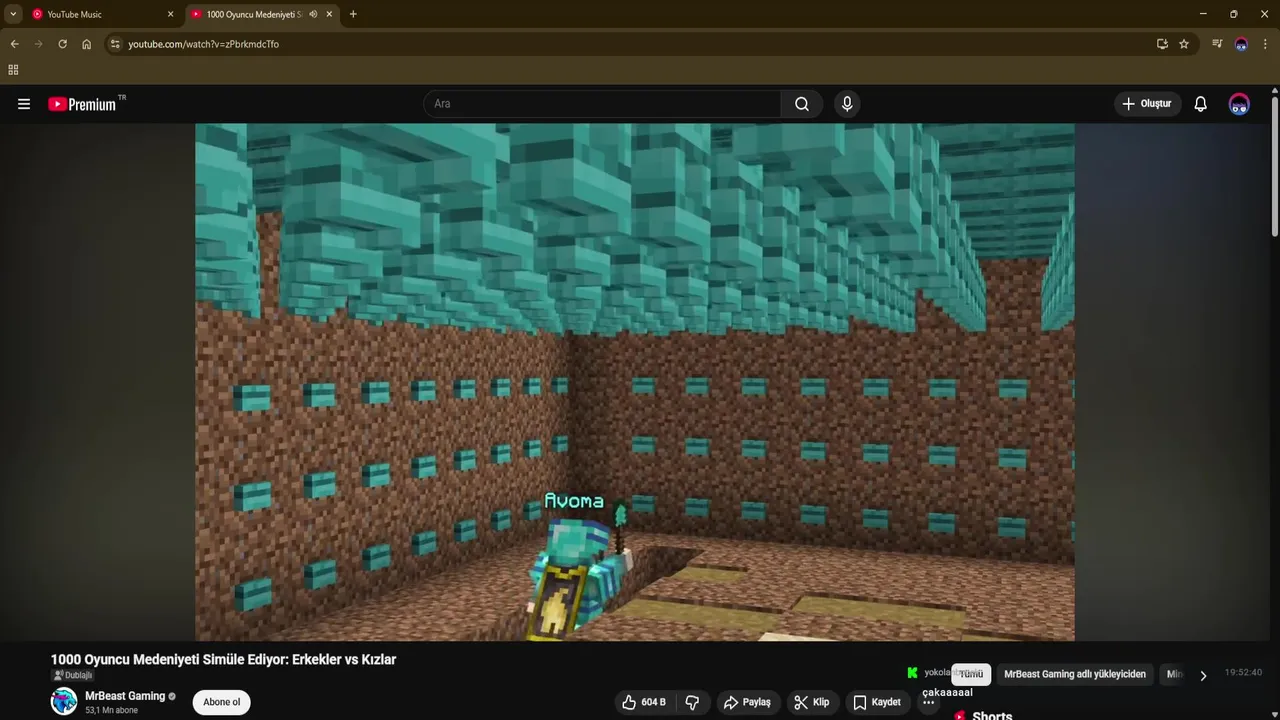Open apps grid in bookmarks bar
Image resolution: width=1280 pixels, height=720 pixels.
click(13, 70)
